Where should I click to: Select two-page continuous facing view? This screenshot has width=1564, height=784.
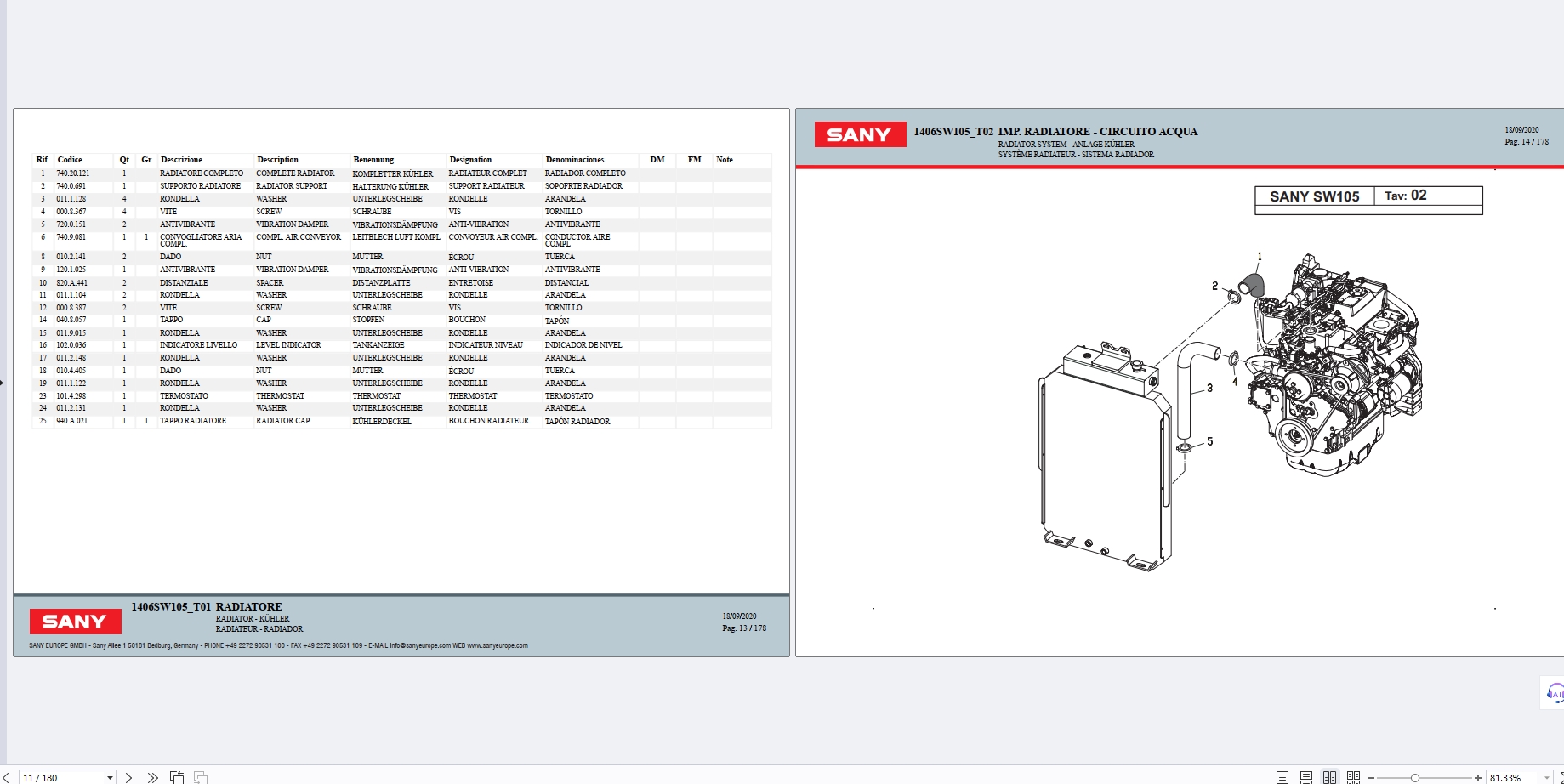(1353, 777)
